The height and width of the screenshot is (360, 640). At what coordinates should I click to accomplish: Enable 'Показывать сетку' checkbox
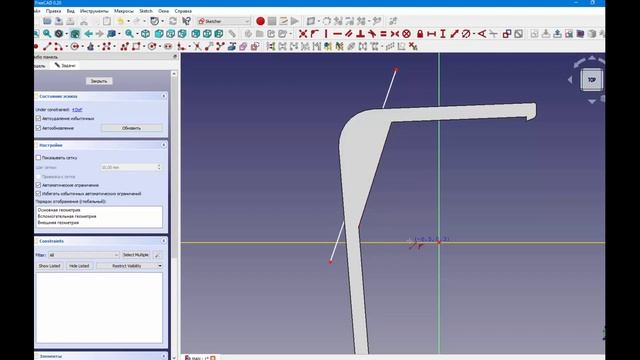[x=38, y=158]
